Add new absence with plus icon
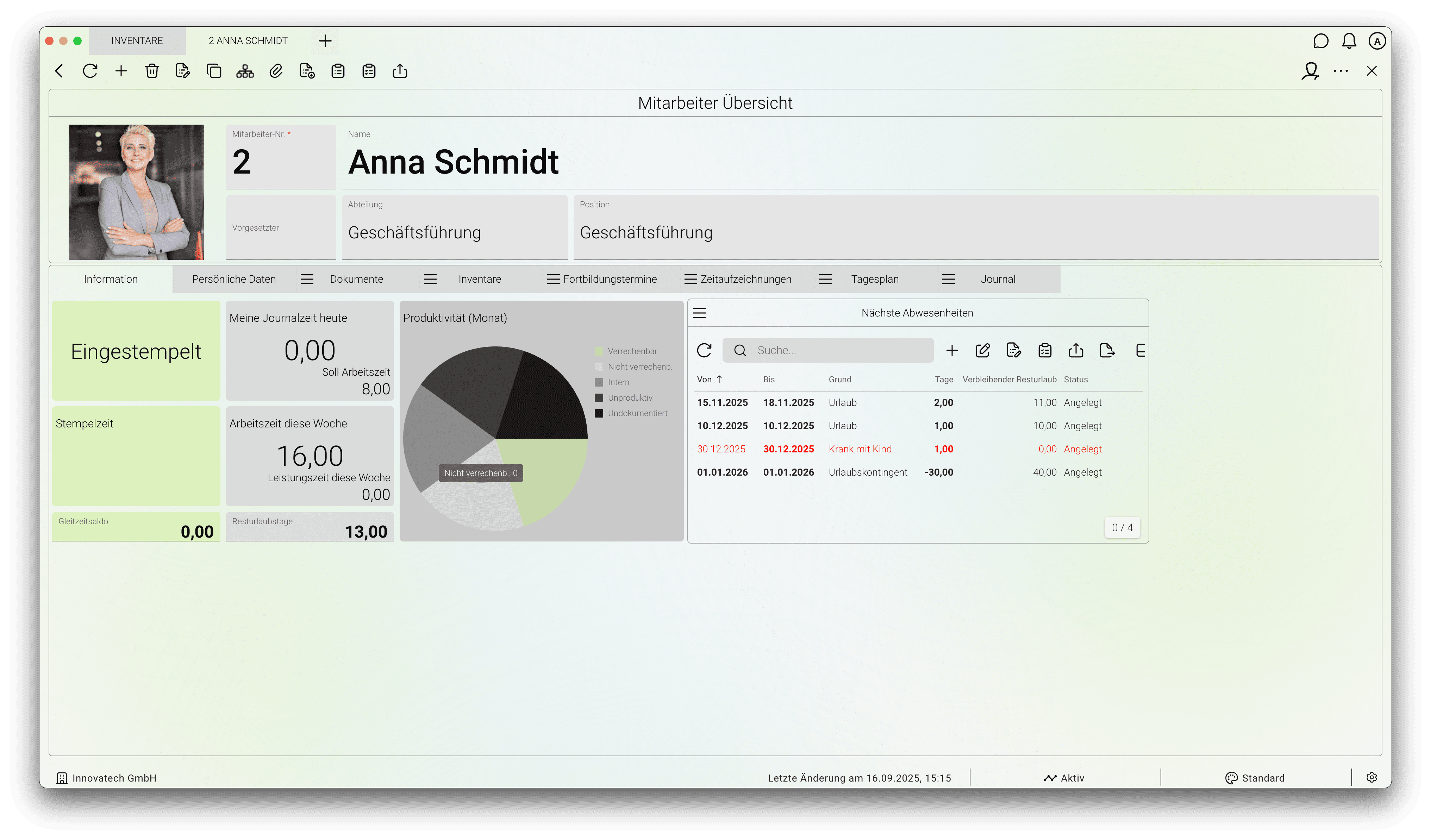The height and width of the screenshot is (840, 1431). (x=952, y=350)
